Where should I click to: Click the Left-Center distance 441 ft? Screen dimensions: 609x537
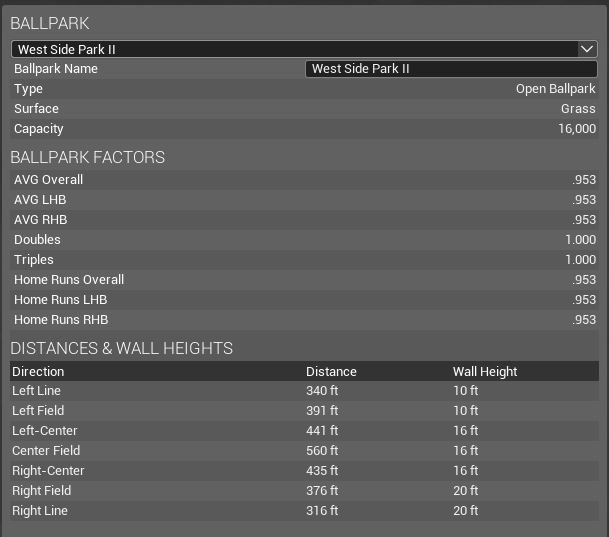pos(322,431)
